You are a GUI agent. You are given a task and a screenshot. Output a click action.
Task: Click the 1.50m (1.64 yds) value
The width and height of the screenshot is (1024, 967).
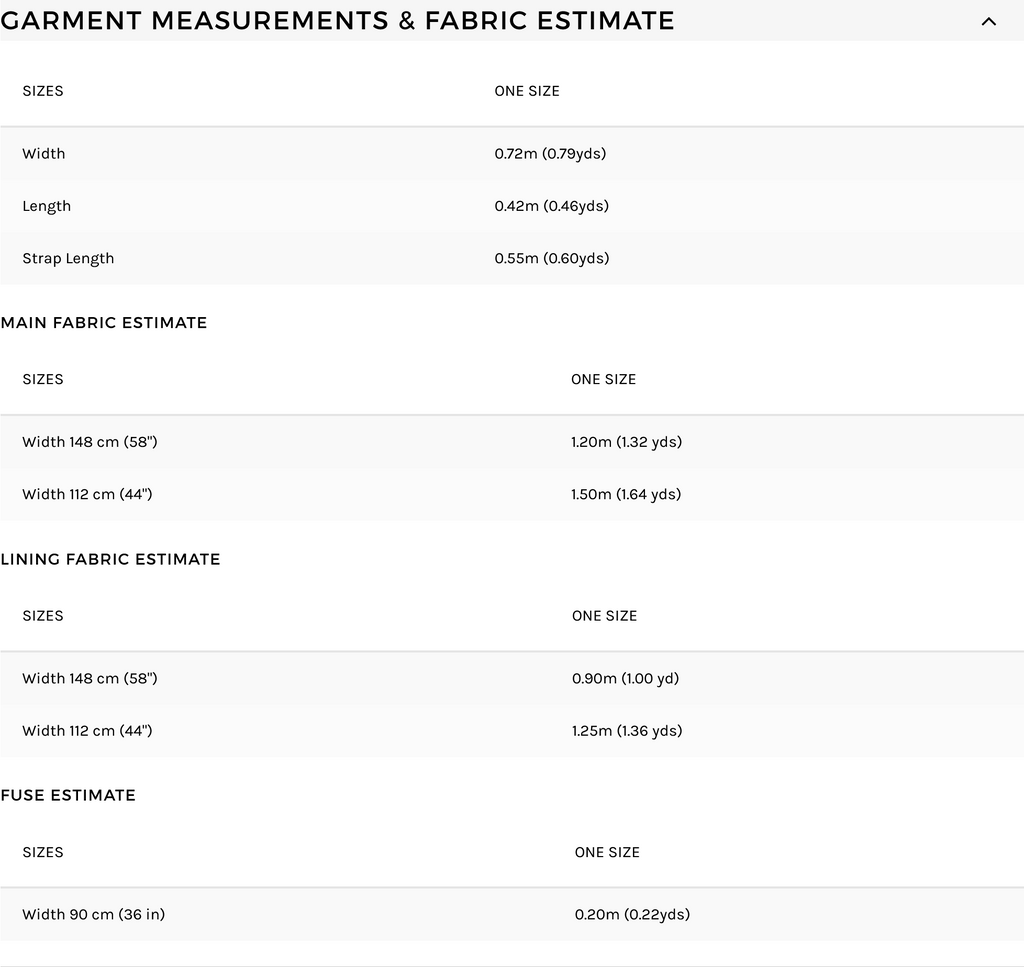pos(626,494)
